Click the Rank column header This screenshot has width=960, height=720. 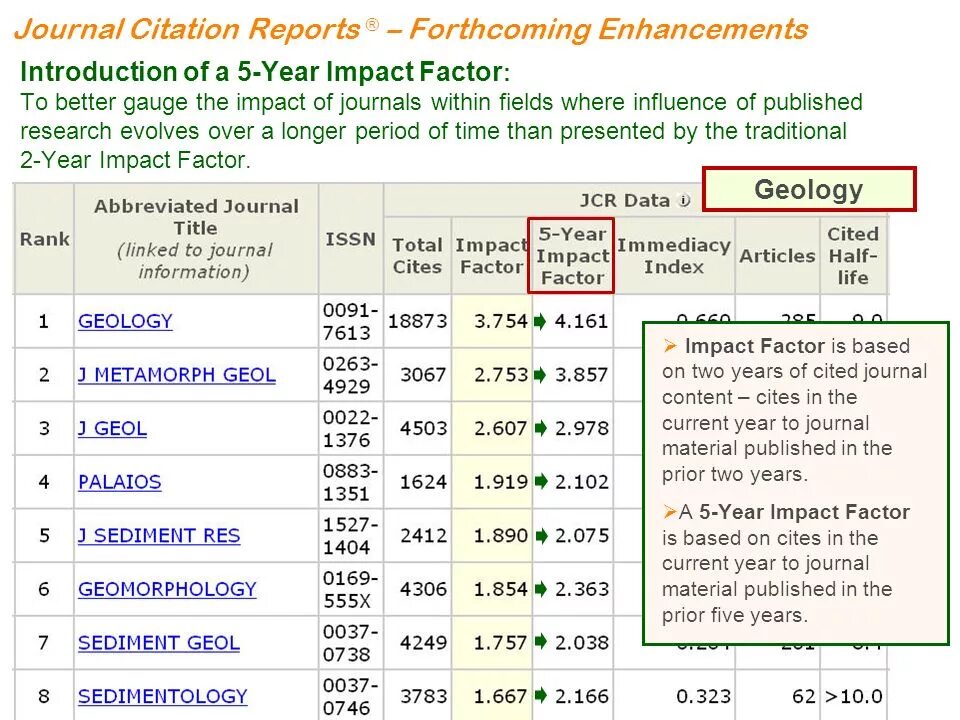tap(44, 239)
